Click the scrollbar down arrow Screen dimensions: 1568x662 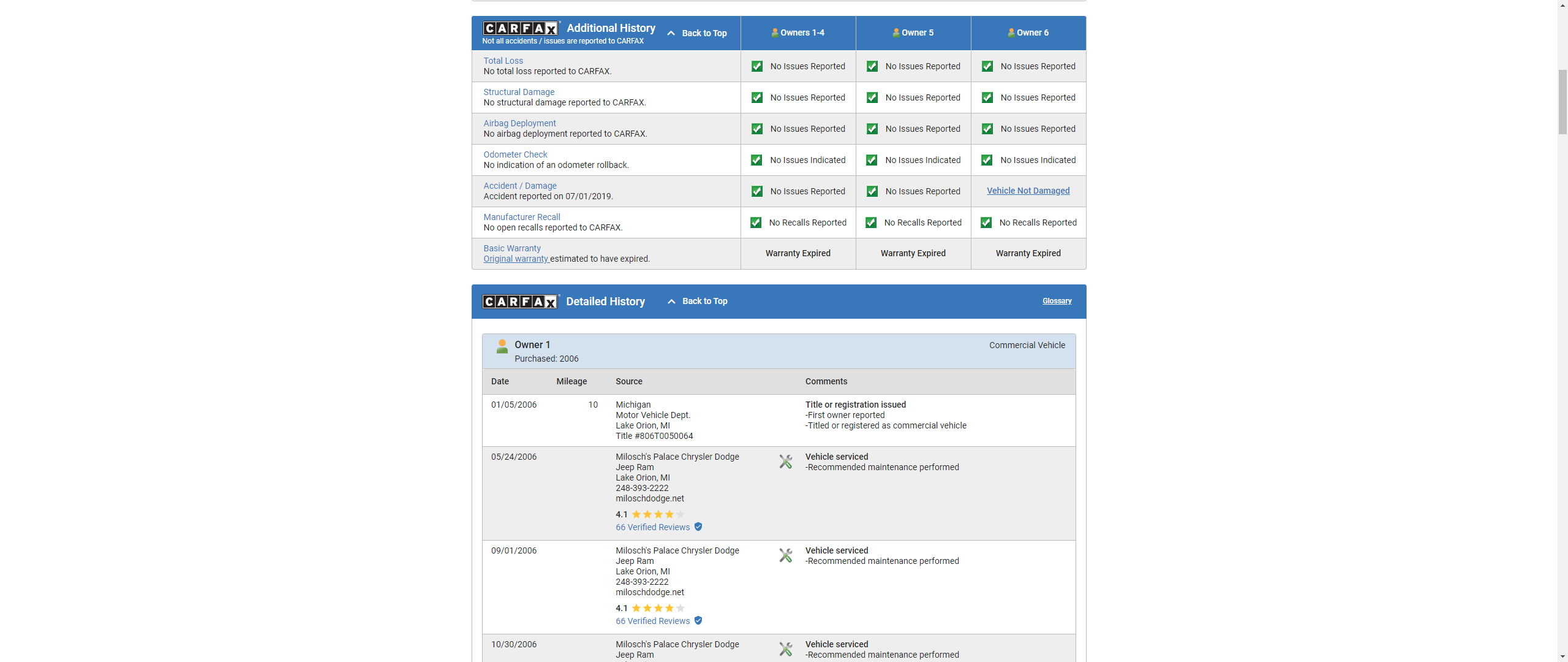coord(1562,656)
